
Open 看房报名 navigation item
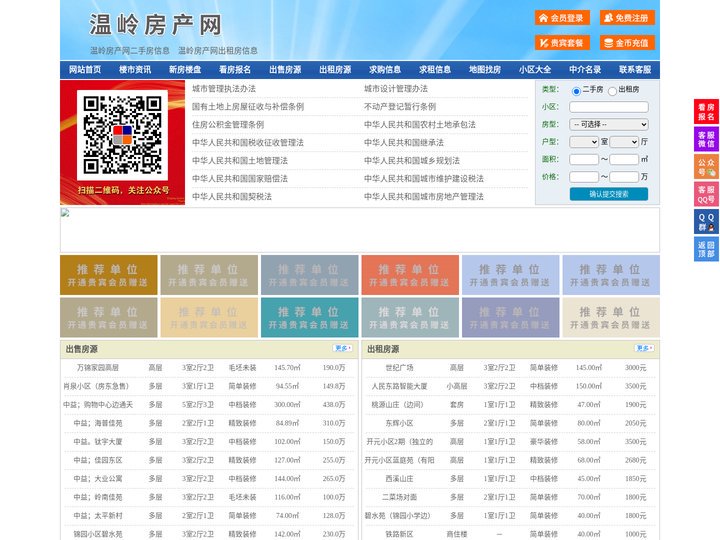coord(235,70)
